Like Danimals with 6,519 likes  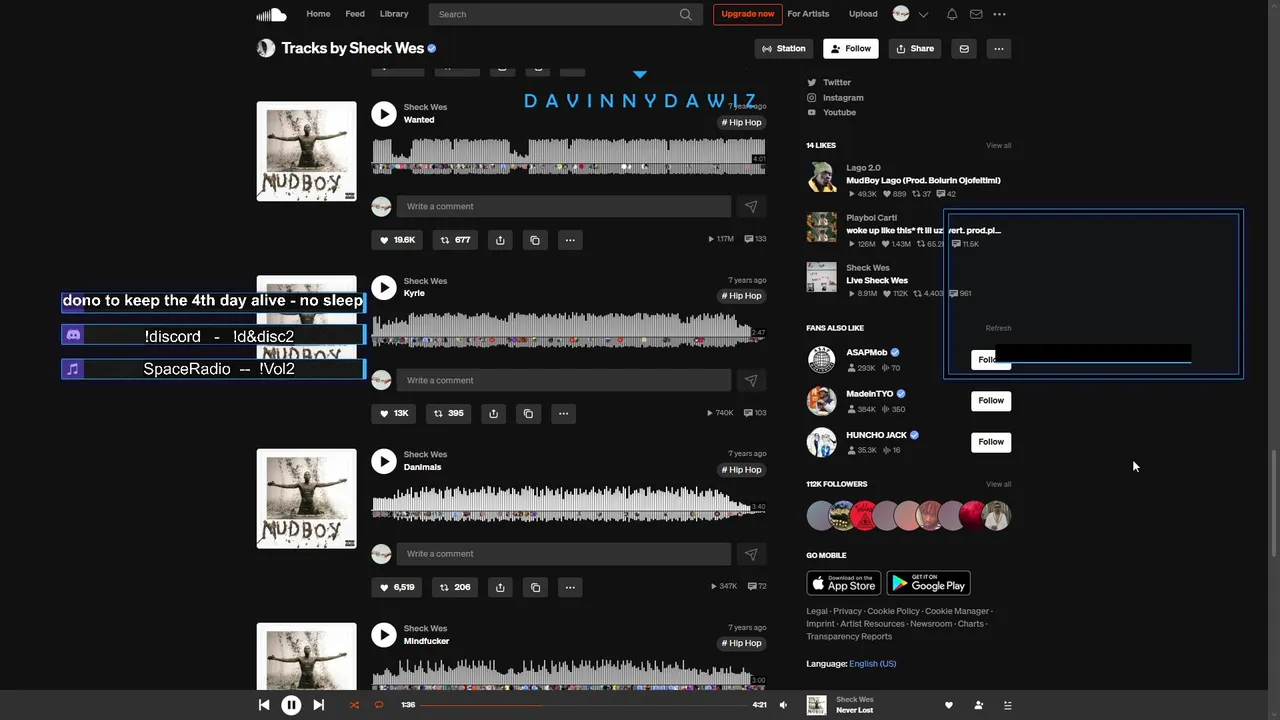(x=397, y=587)
